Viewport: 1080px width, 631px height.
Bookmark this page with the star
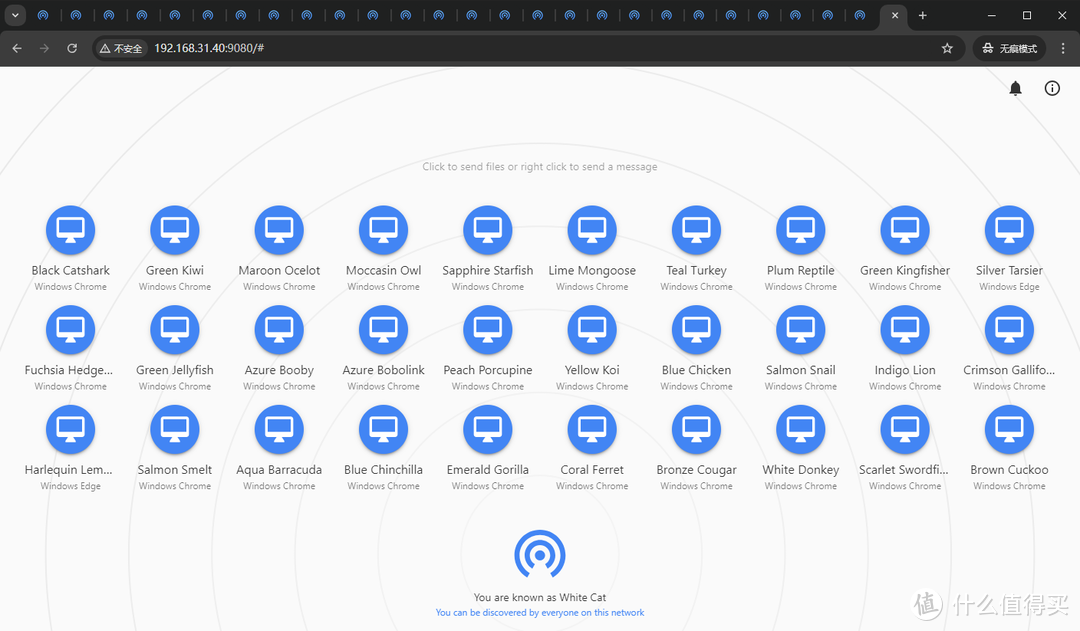point(947,48)
